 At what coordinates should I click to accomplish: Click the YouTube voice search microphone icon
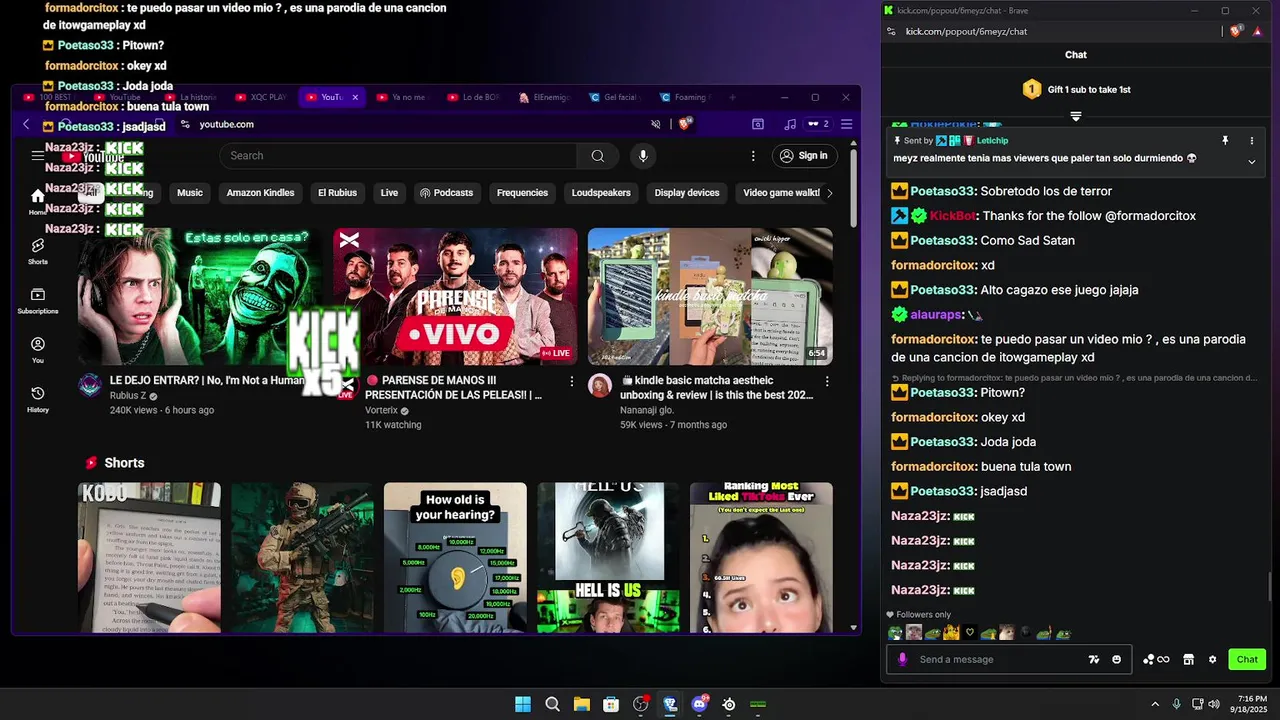coord(643,156)
